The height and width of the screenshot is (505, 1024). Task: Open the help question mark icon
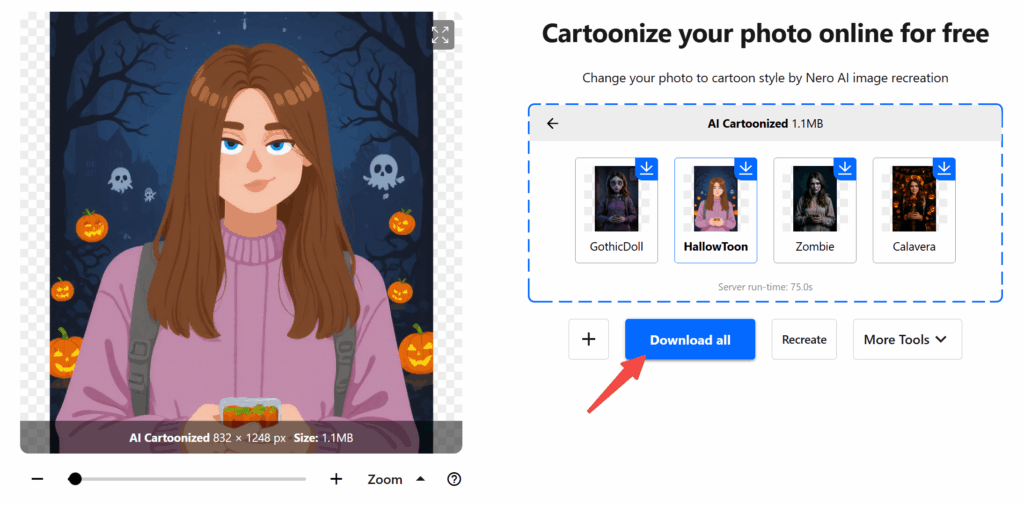tap(454, 479)
